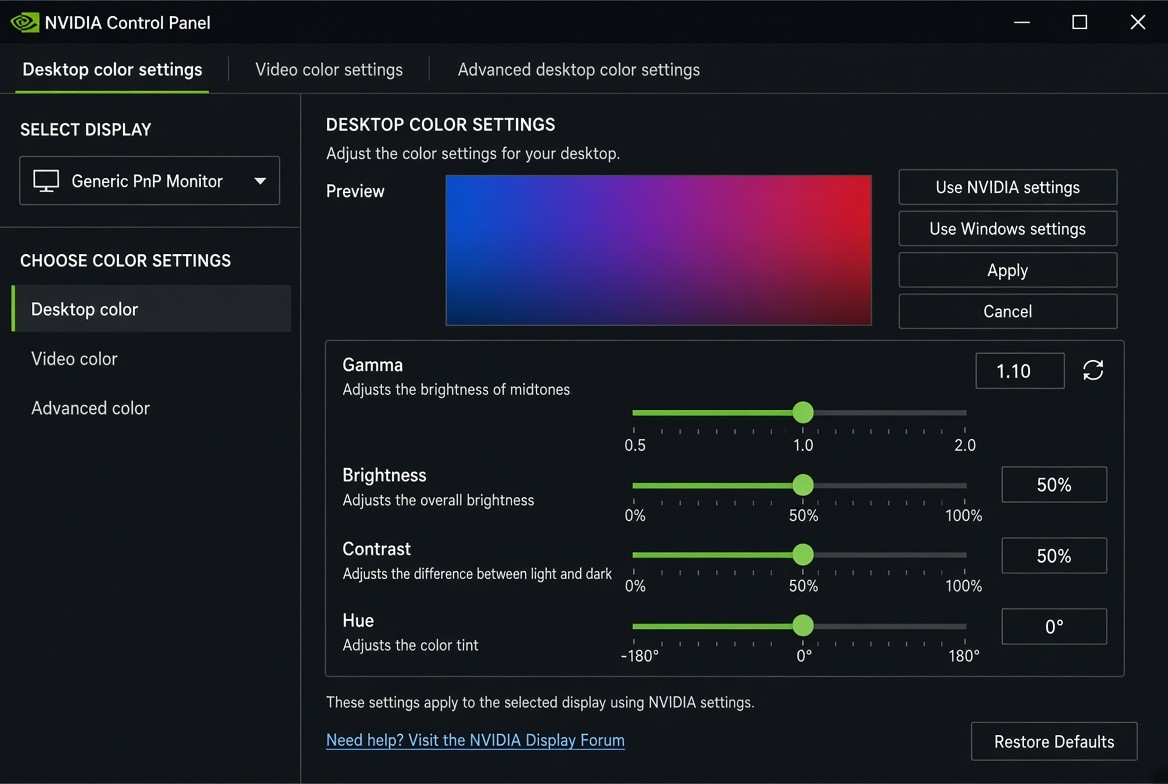The width and height of the screenshot is (1168, 784).
Task: Click the -180° label on Hue scale
Action: pos(640,656)
